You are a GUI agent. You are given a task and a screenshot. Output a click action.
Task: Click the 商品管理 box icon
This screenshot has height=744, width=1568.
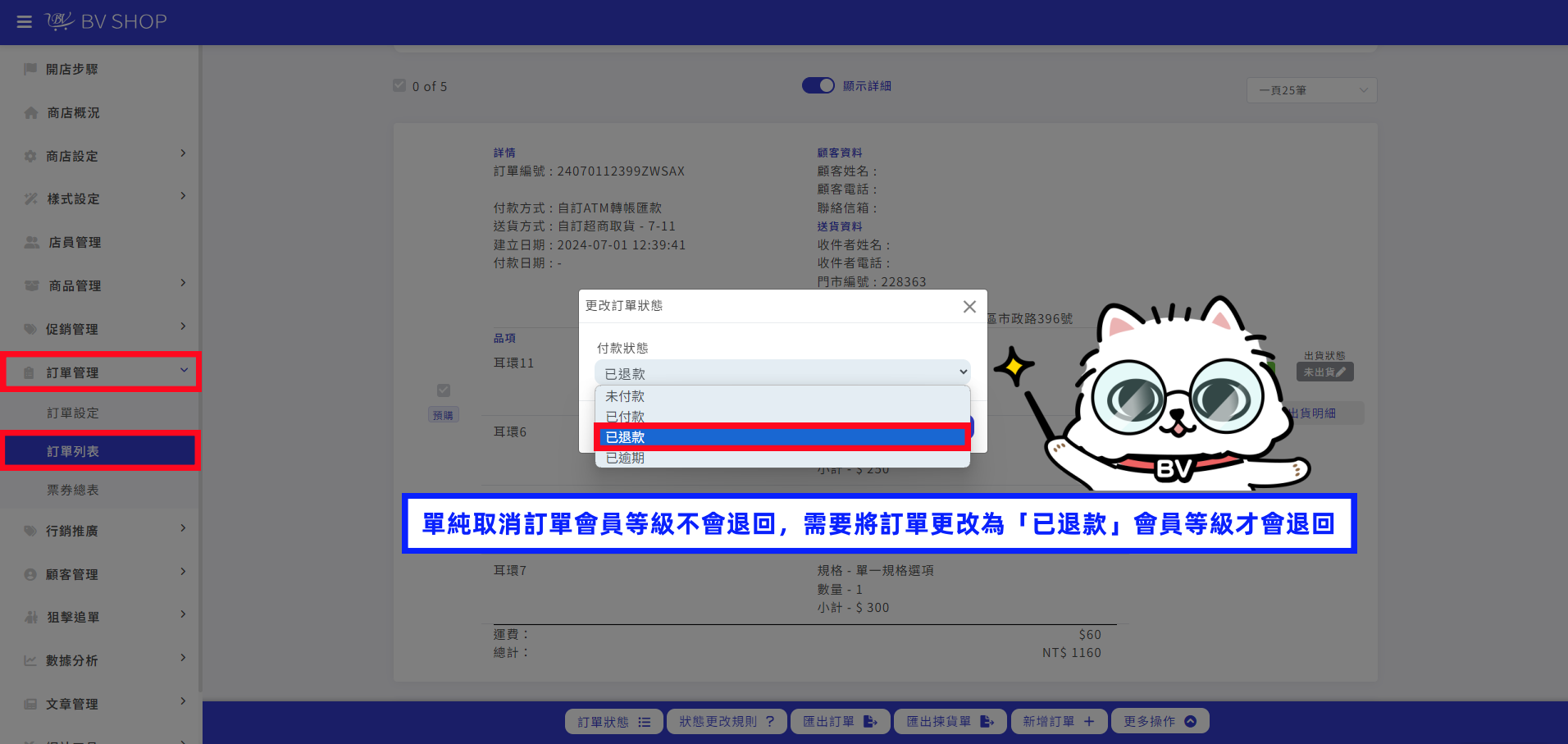[32, 285]
